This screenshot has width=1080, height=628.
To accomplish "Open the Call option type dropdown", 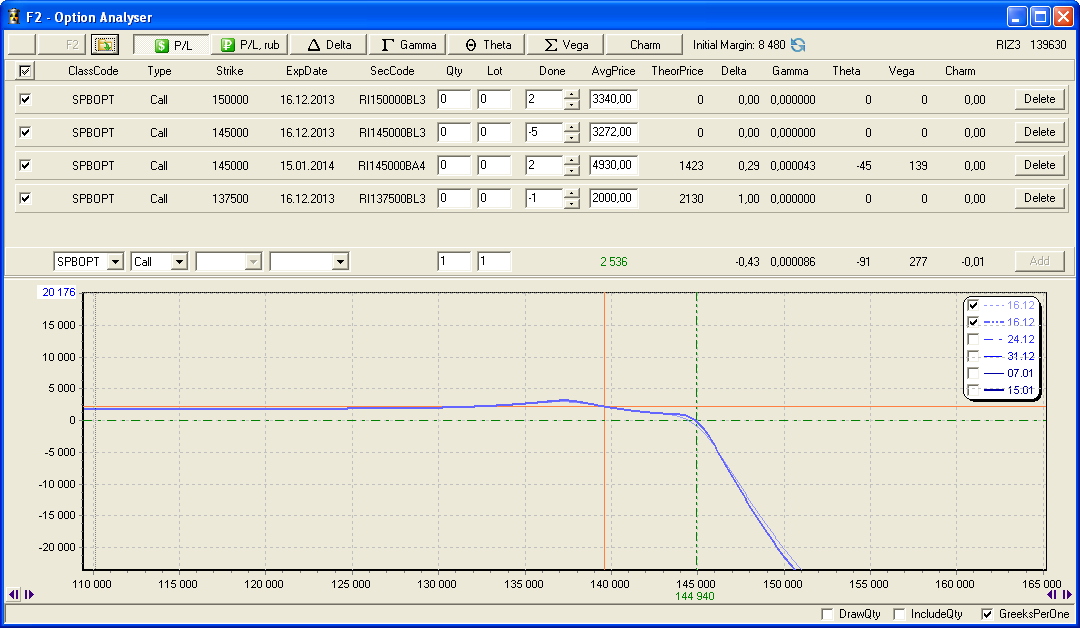I will coord(179,261).
